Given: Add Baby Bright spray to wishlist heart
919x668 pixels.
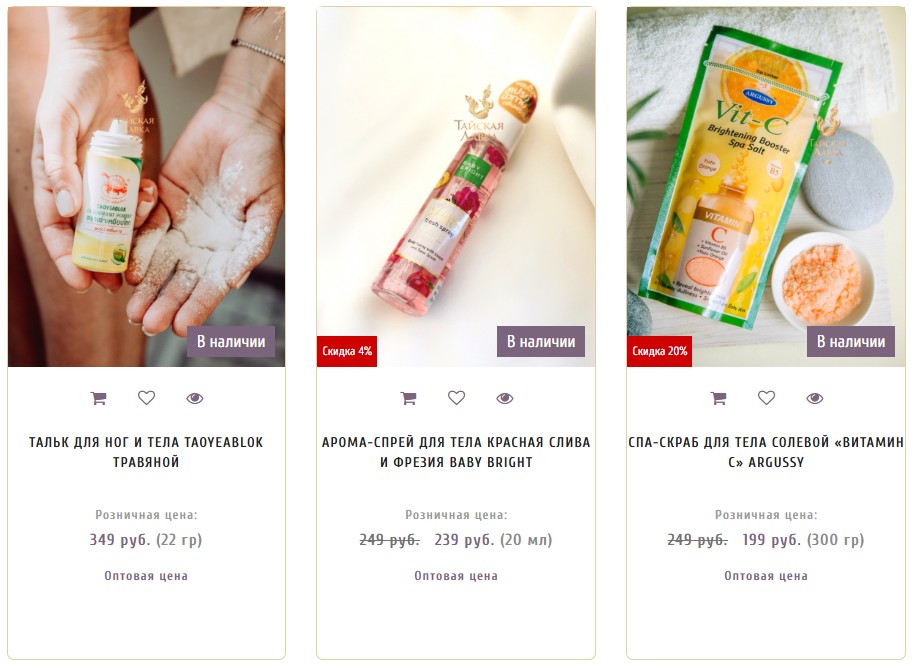Looking at the screenshot, I should tap(457, 398).
